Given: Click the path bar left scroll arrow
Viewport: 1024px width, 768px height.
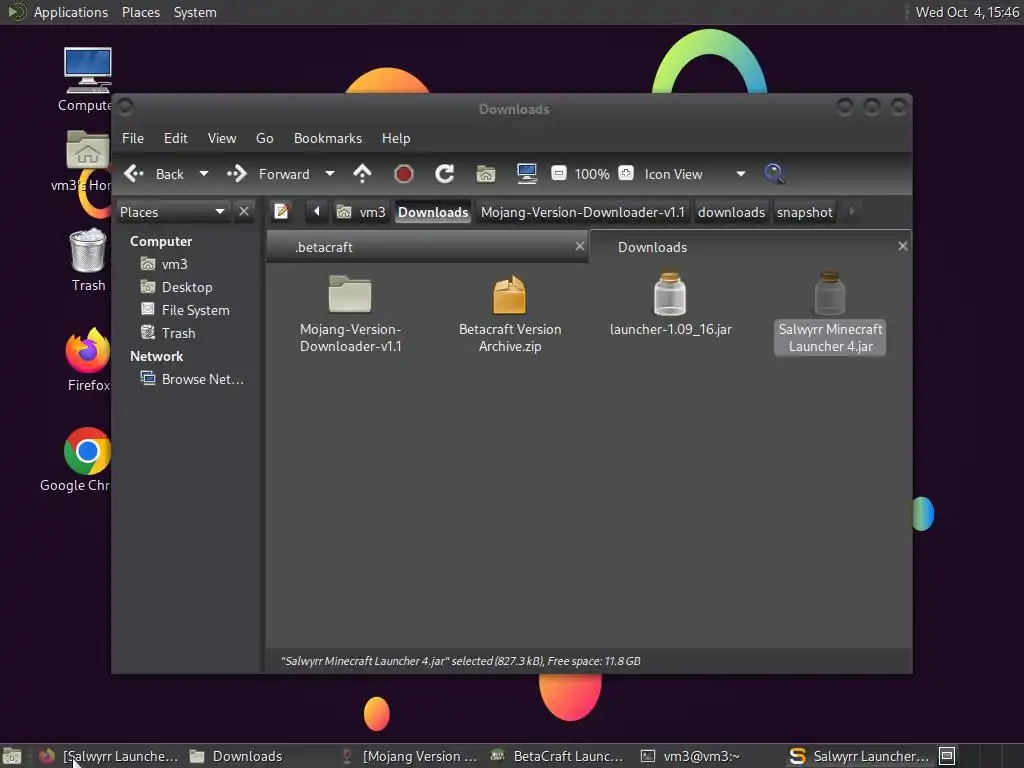Looking at the screenshot, I should click(x=317, y=212).
